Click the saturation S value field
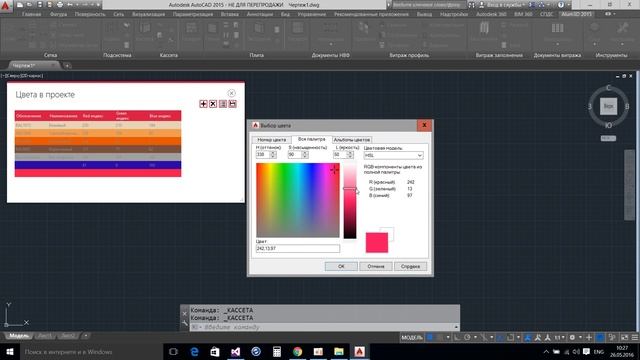The width and height of the screenshot is (640, 360). click(295, 155)
